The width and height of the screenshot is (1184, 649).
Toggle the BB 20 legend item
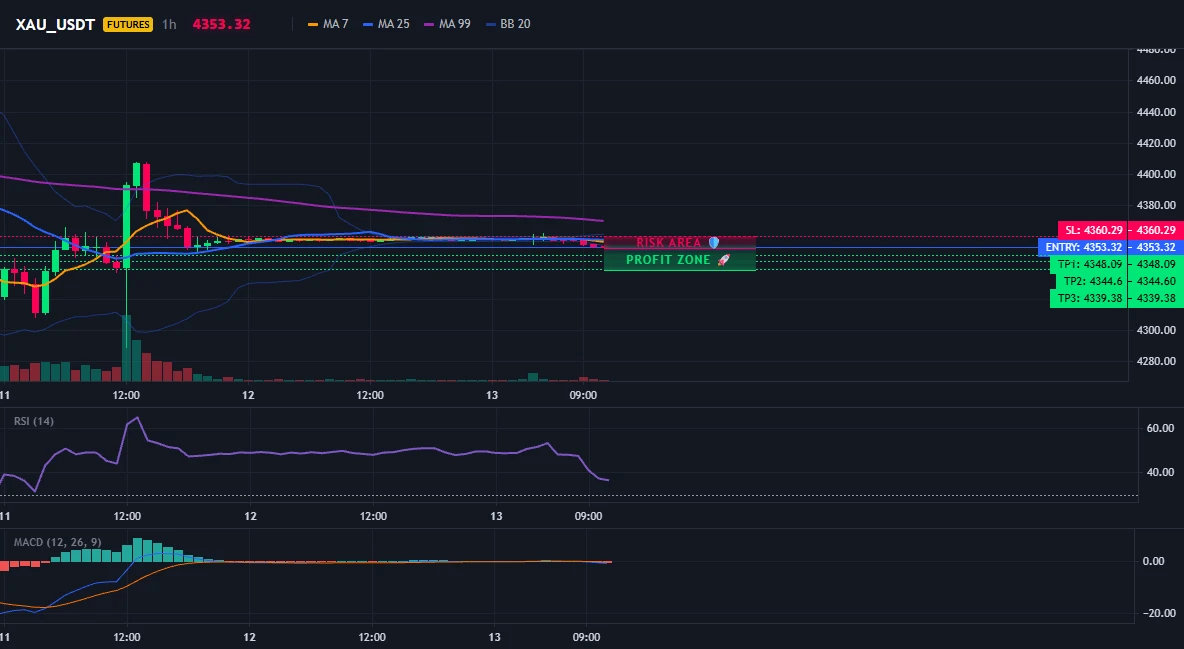(x=508, y=24)
